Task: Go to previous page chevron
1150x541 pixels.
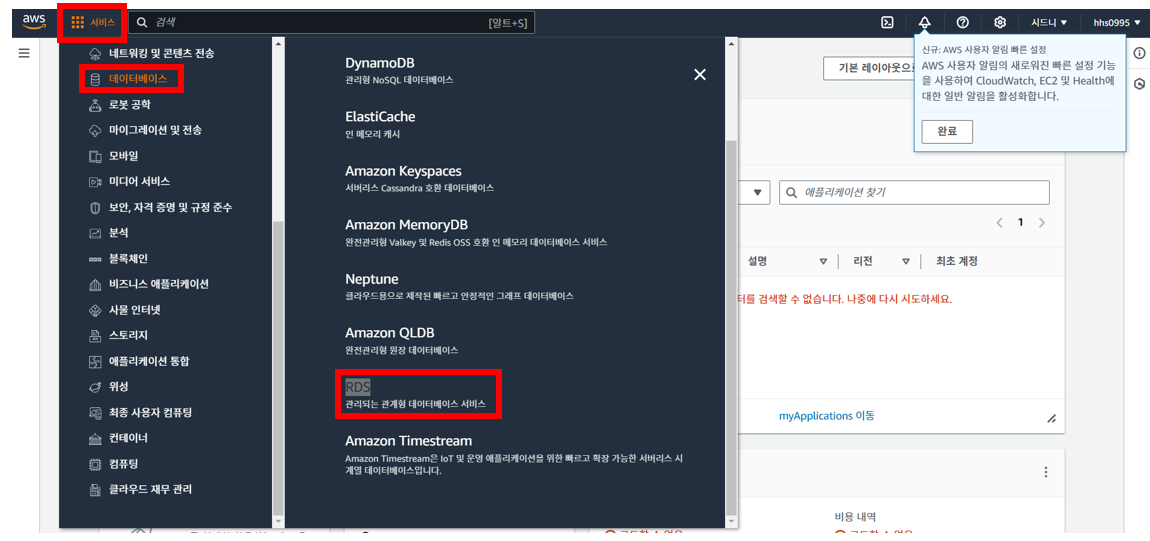Action: (999, 222)
